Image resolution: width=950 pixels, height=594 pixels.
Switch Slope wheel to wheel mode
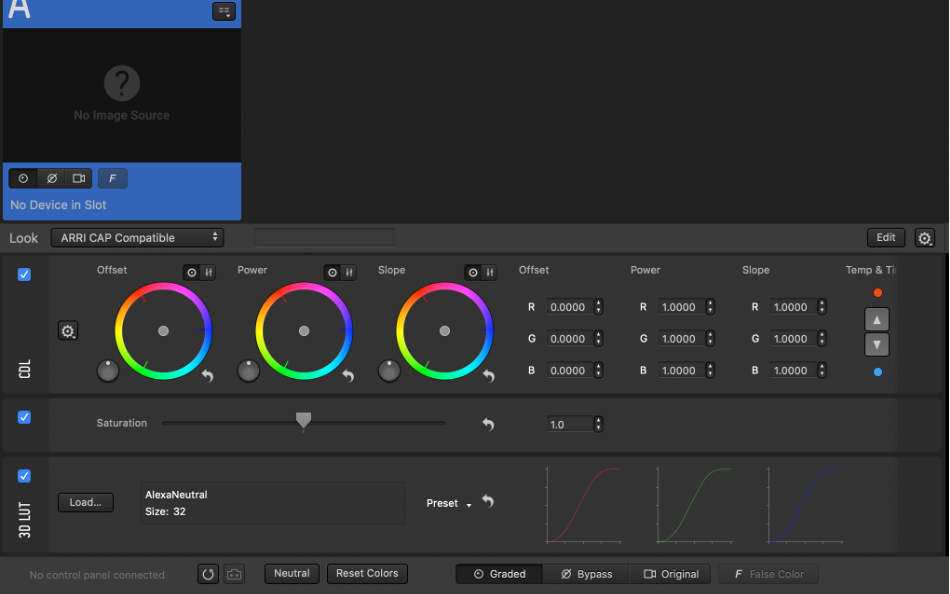coord(473,273)
